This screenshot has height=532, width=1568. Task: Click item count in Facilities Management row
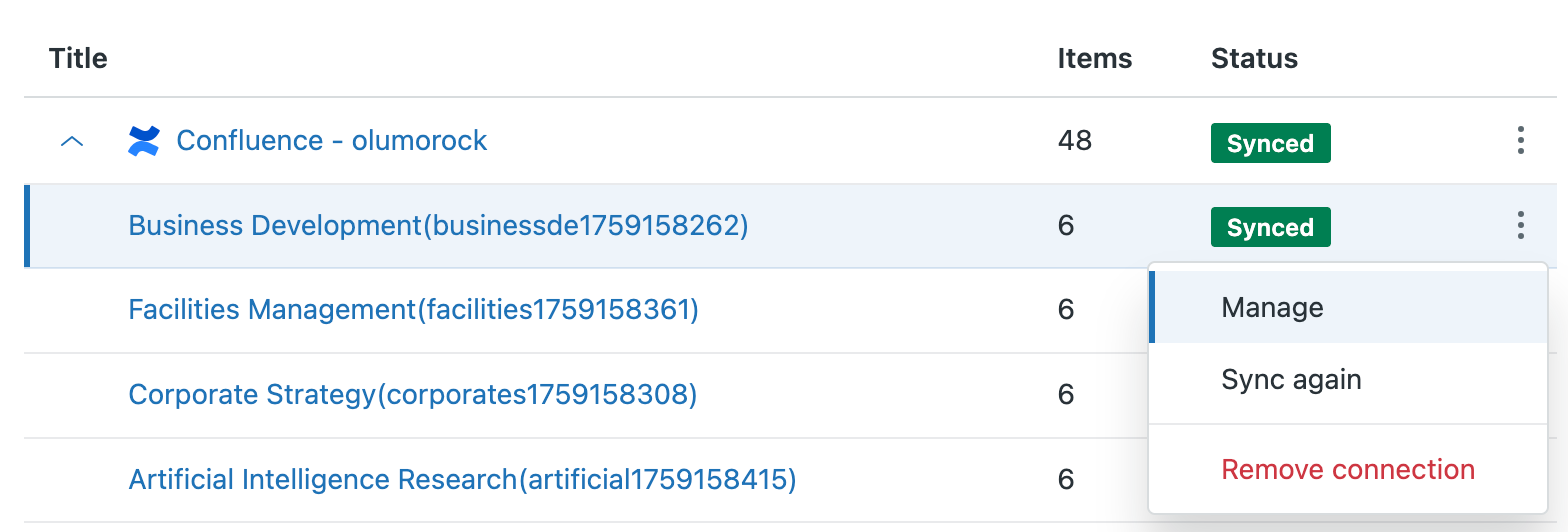tap(1066, 310)
